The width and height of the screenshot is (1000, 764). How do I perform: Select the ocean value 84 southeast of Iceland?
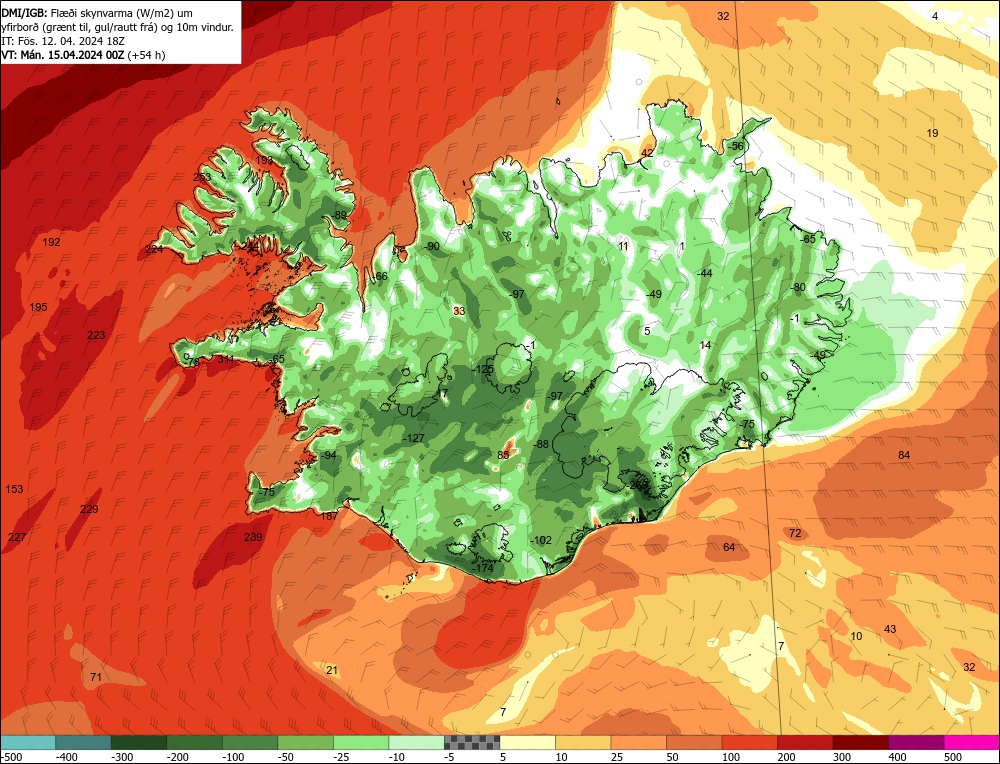coord(904,455)
